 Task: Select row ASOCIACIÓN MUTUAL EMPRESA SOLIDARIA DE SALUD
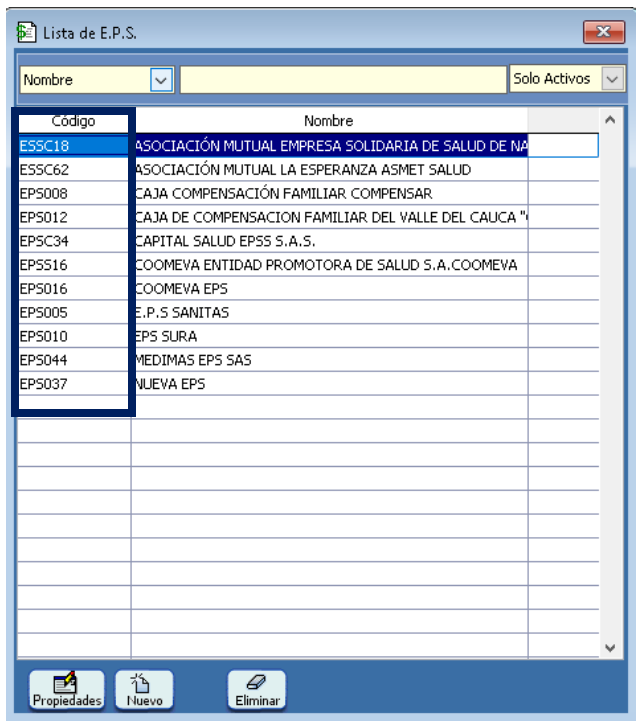pyautogui.click(x=330, y=146)
